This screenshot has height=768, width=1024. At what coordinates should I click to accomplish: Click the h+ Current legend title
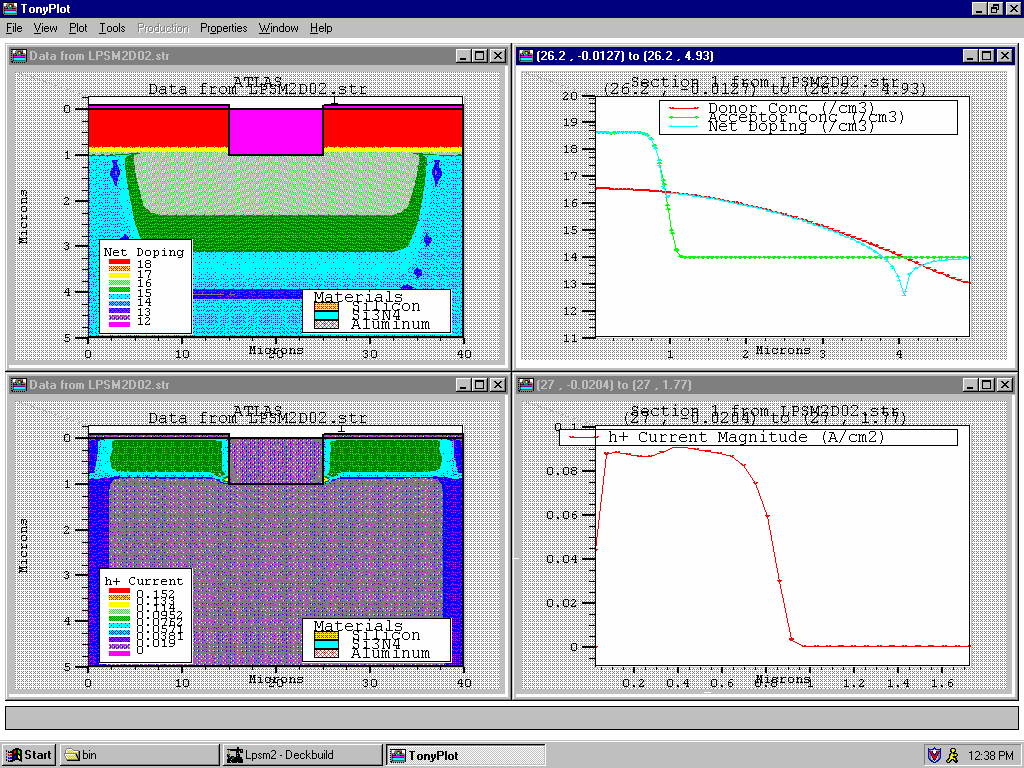tap(144, 581)
